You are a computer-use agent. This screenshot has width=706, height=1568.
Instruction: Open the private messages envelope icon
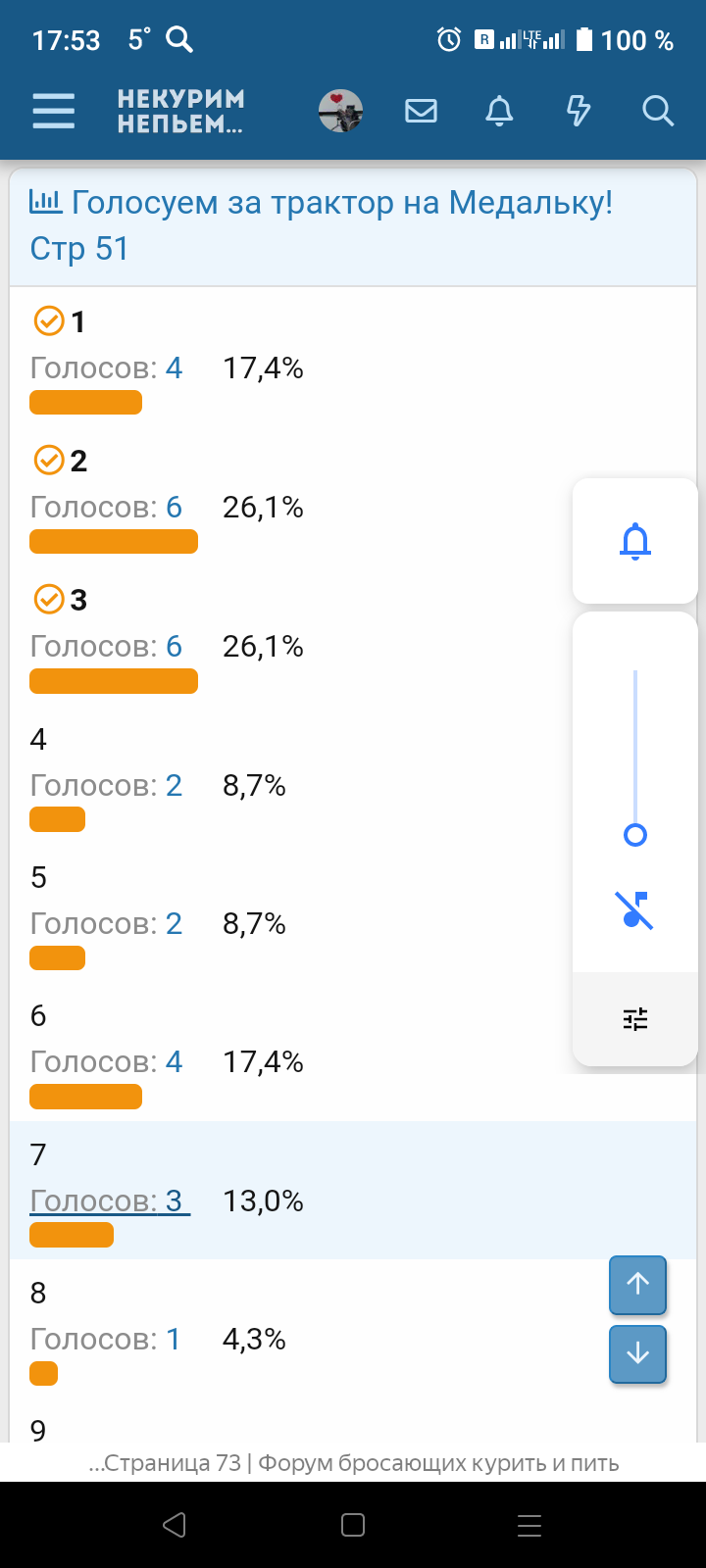tap(421, 111)
